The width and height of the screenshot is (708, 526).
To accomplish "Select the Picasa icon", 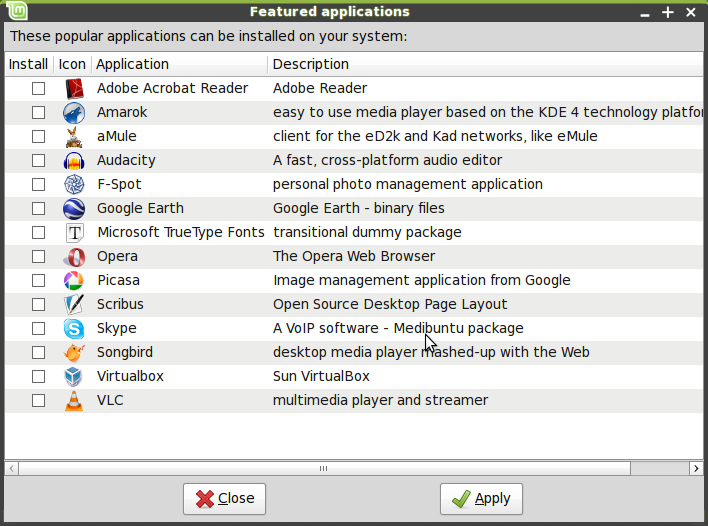I will [x=74, y=281].
